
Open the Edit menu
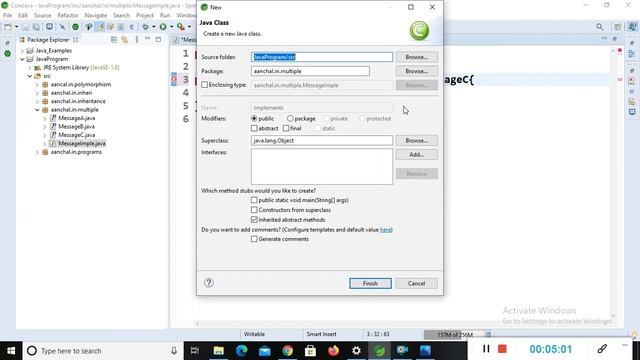23,15
